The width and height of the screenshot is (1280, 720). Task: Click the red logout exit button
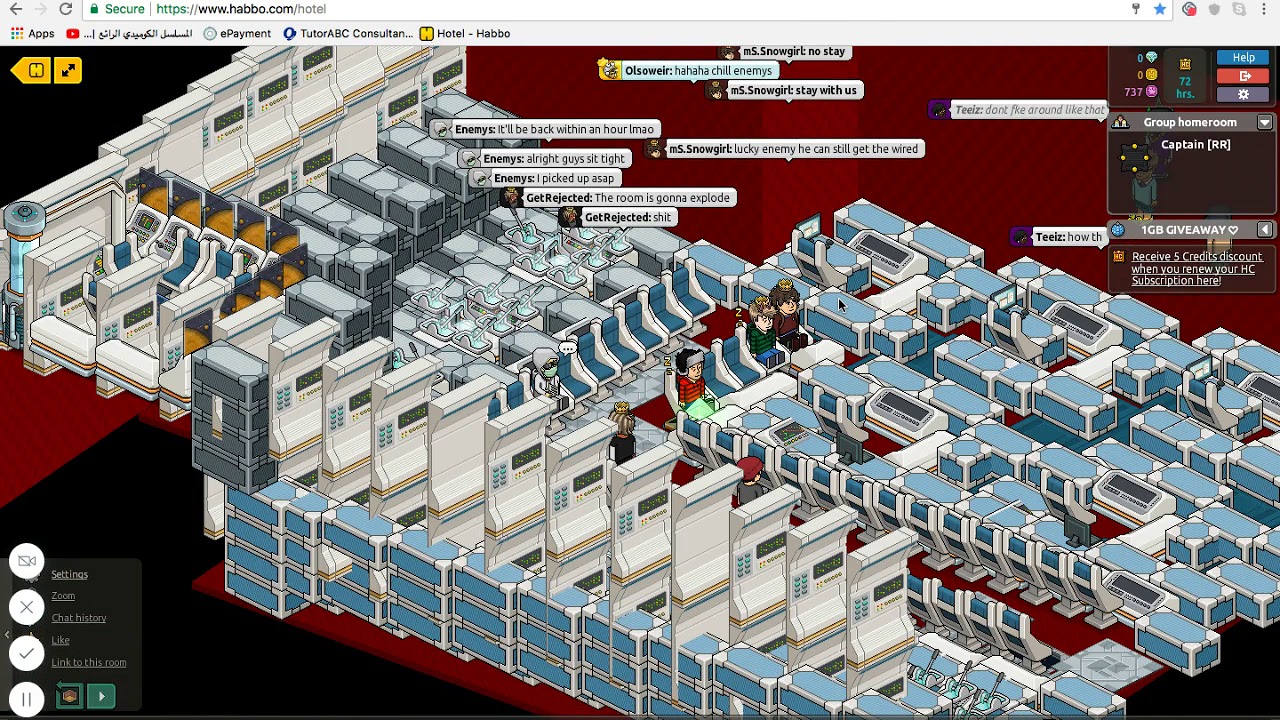click(1244, 76)
